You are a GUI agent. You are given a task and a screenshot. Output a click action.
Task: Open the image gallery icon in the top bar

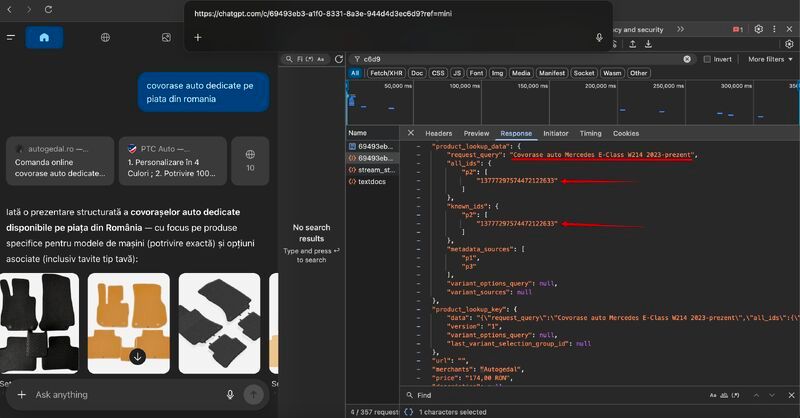click(x=166, y=37)
